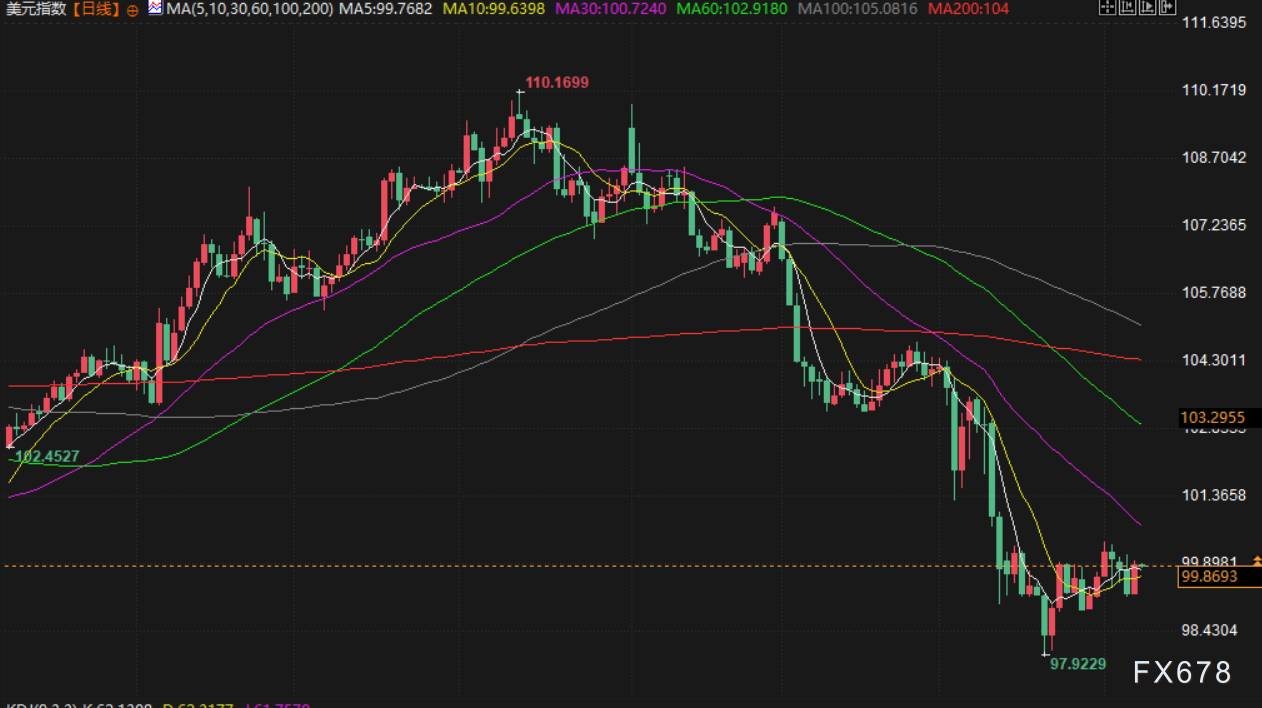The height and width of the screenshot is (708, 1262).
Task: Select the 日线 period label
Action: (98, 9)
